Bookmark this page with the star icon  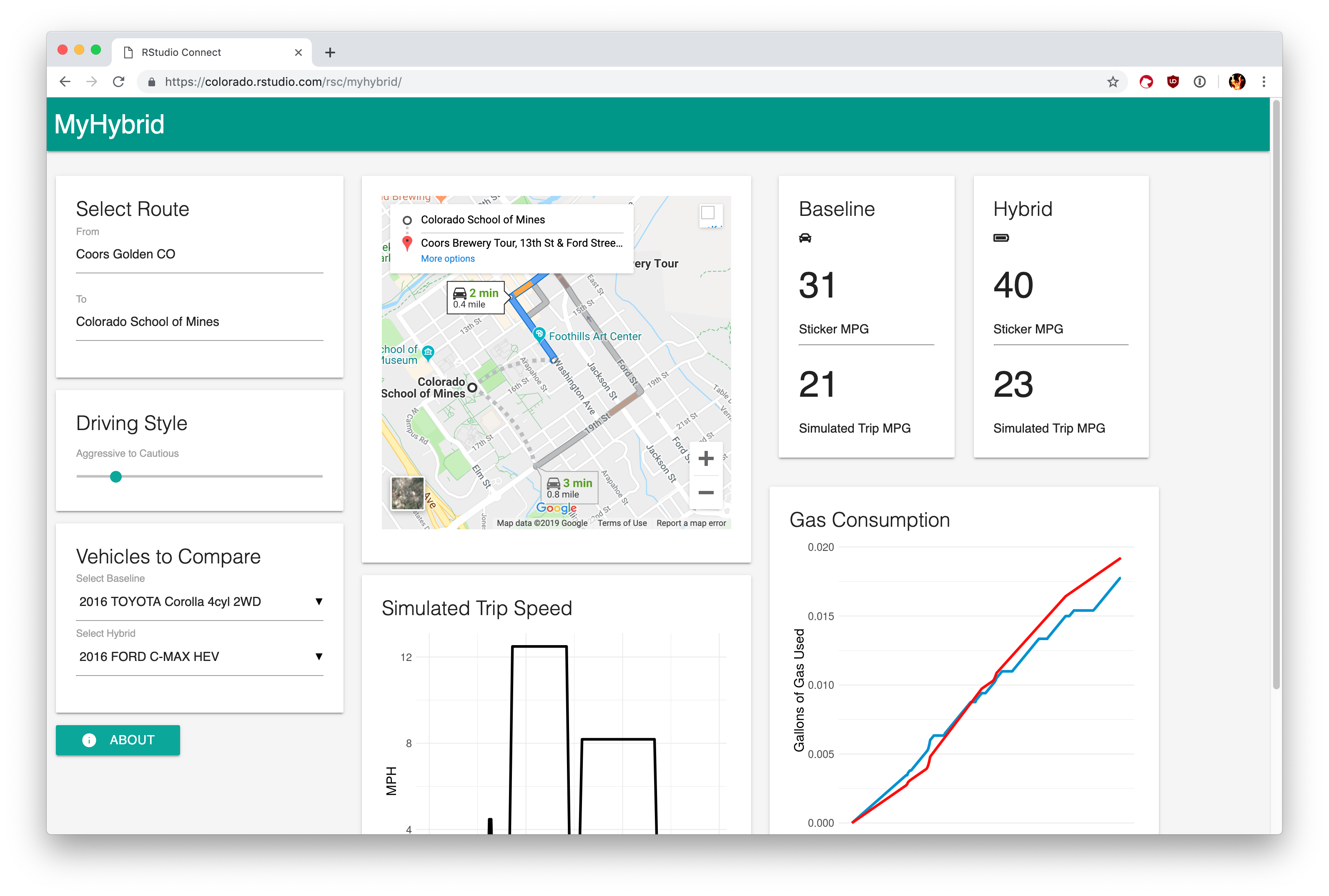click(1112, 82)
